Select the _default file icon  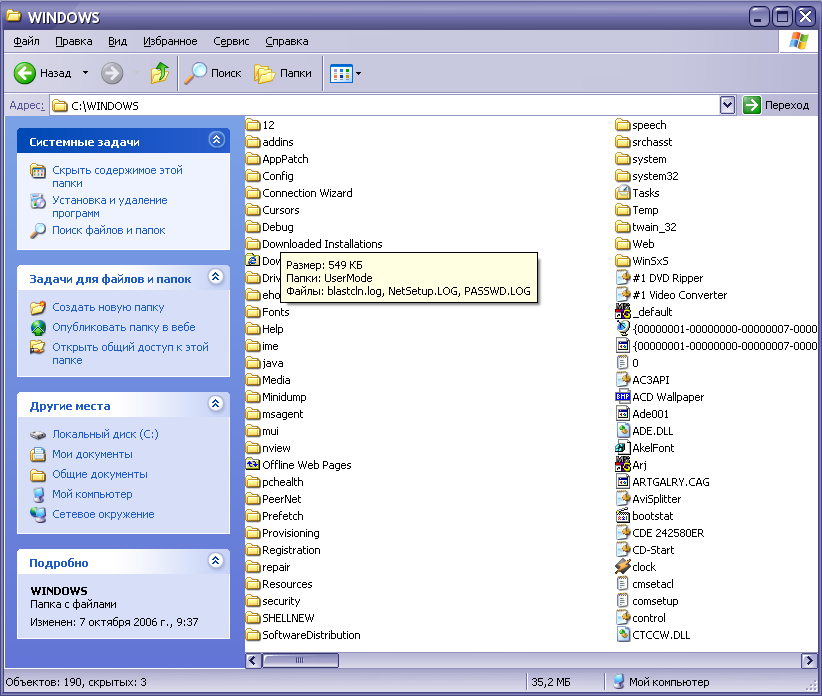pyautogui.click(x=623, y=311)
